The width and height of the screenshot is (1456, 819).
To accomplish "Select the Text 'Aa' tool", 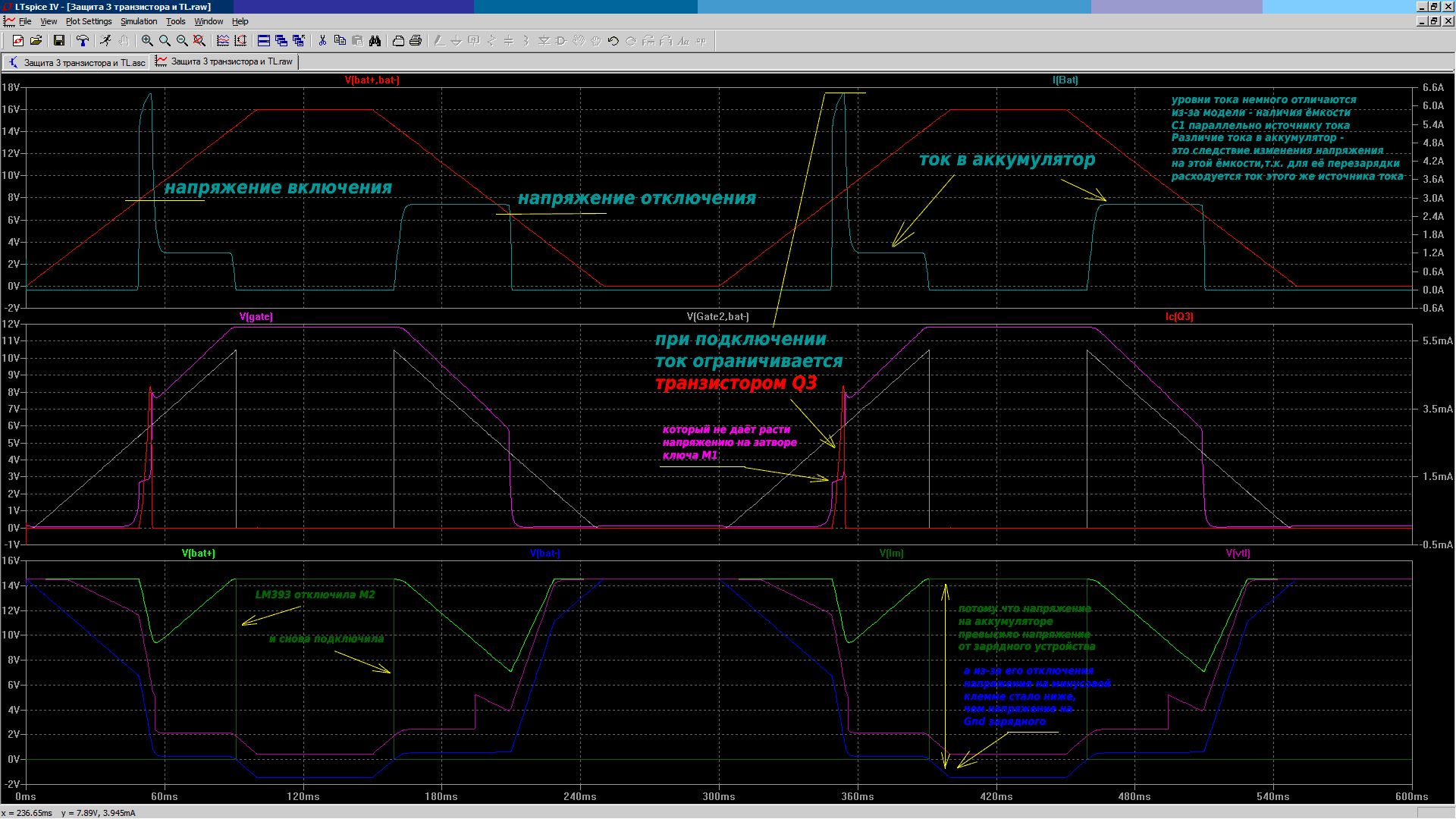I will 683,41.
